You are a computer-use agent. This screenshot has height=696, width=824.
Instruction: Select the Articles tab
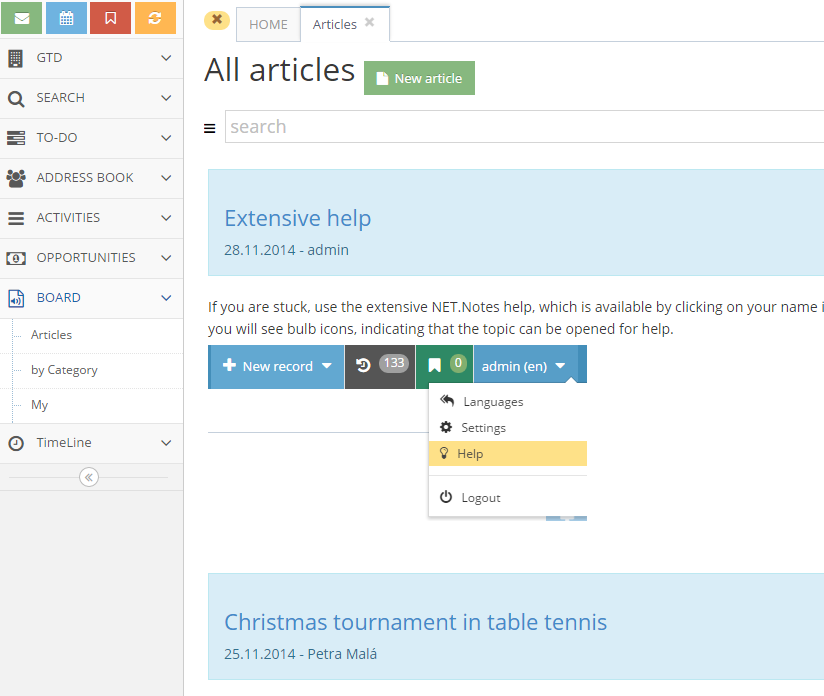click(x=335, y=24)
